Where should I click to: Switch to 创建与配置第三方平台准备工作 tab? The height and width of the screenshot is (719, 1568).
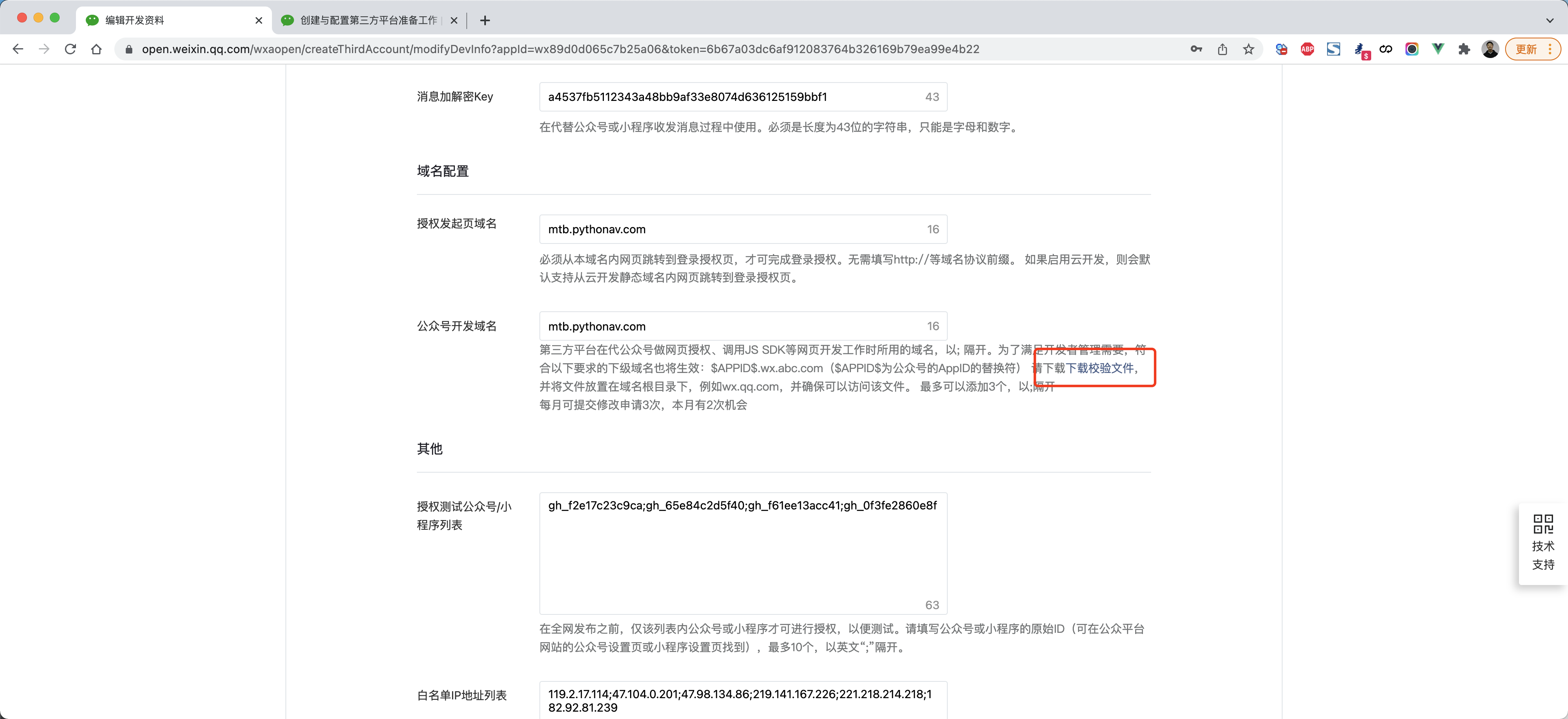point(368,20)
